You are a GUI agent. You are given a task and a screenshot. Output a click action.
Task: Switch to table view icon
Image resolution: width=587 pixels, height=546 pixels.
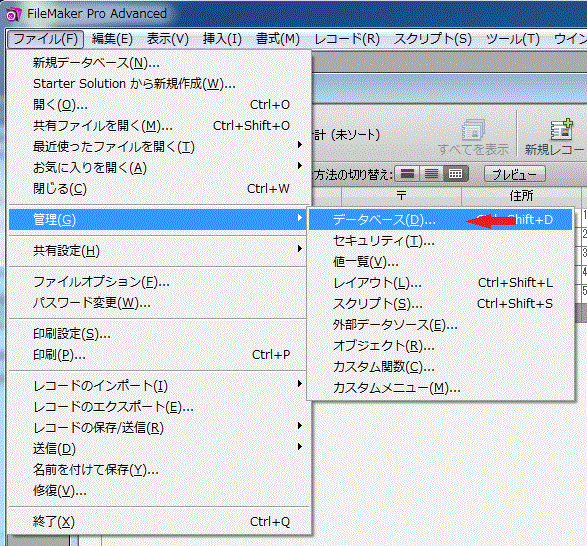pyautogui.click(x=455, y=174)
